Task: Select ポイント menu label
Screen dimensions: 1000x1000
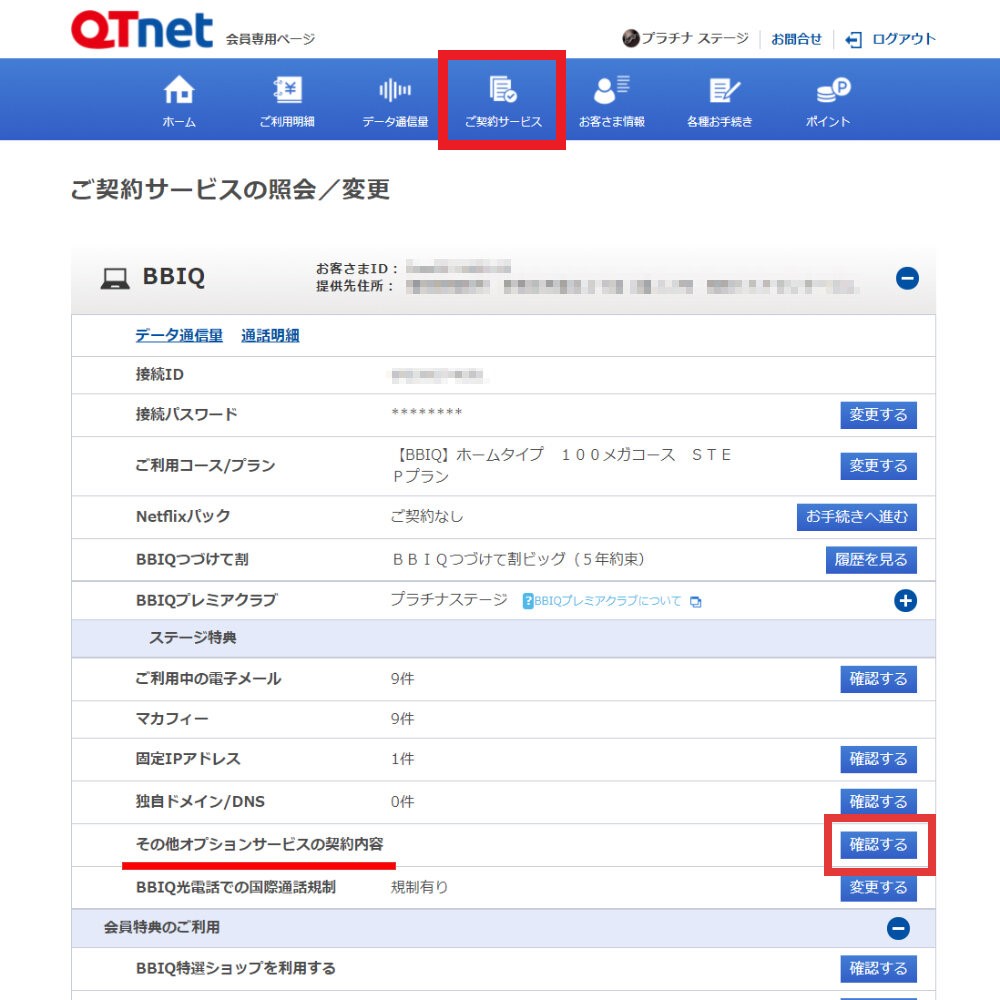Action: coord(828,122)
